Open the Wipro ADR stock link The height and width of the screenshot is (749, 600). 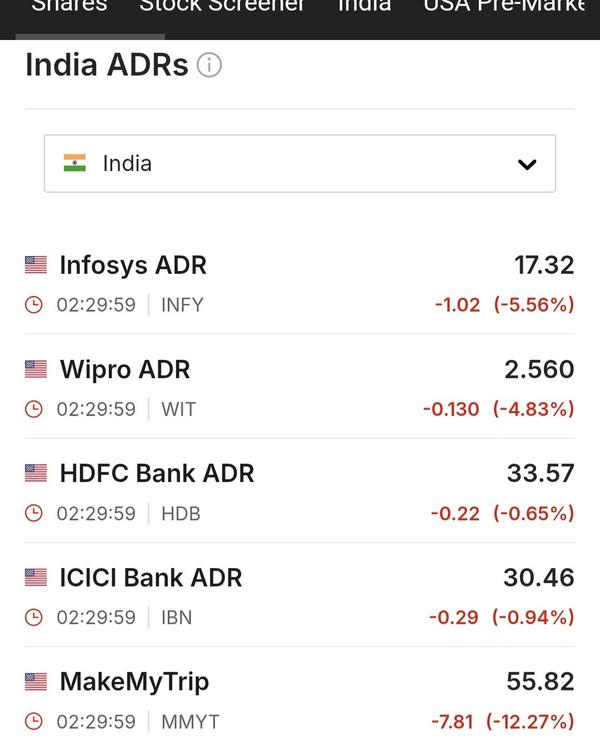click(x=125, y=369)
